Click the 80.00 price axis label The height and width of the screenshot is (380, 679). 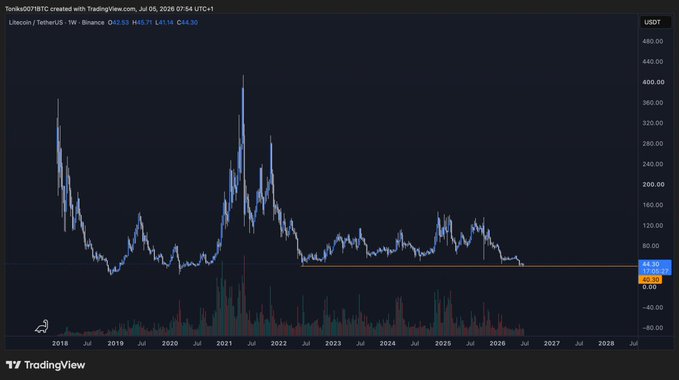[x=651, y=246]
